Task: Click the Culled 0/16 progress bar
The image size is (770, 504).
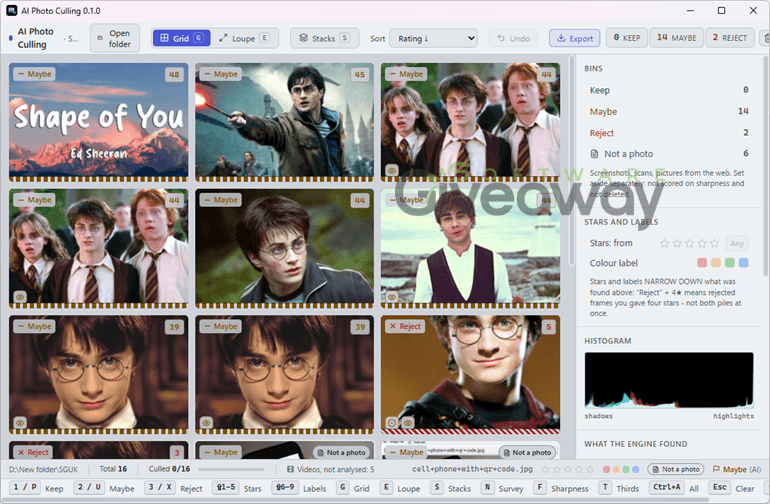Action: click(231, 470)
